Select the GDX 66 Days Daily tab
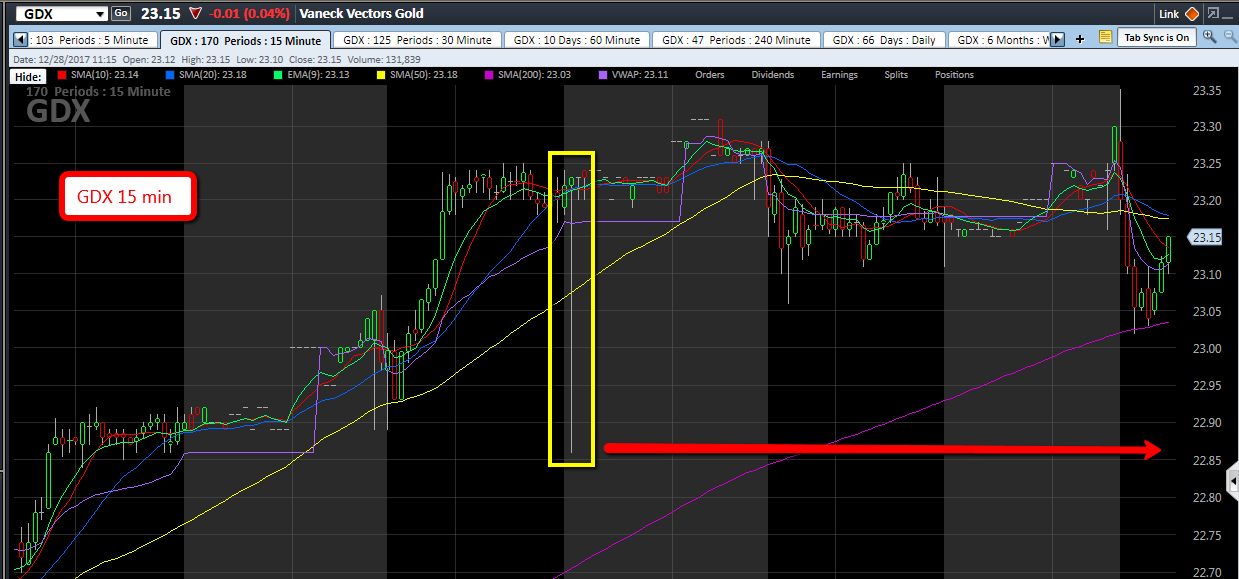Image resolution: width=1239 pixels, height=579 pixels. click(883, 40)
